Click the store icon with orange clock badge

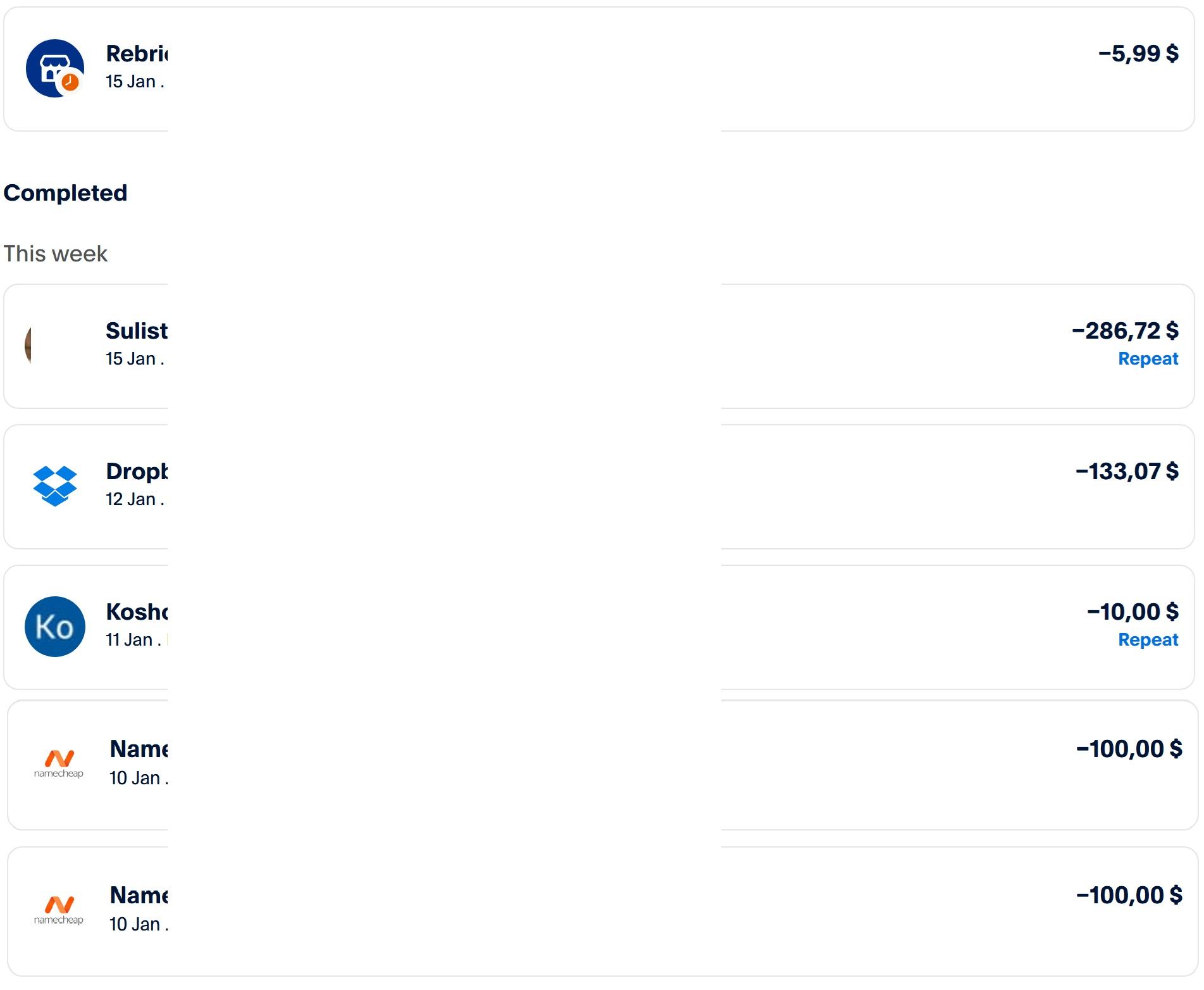tap(55, 68)
